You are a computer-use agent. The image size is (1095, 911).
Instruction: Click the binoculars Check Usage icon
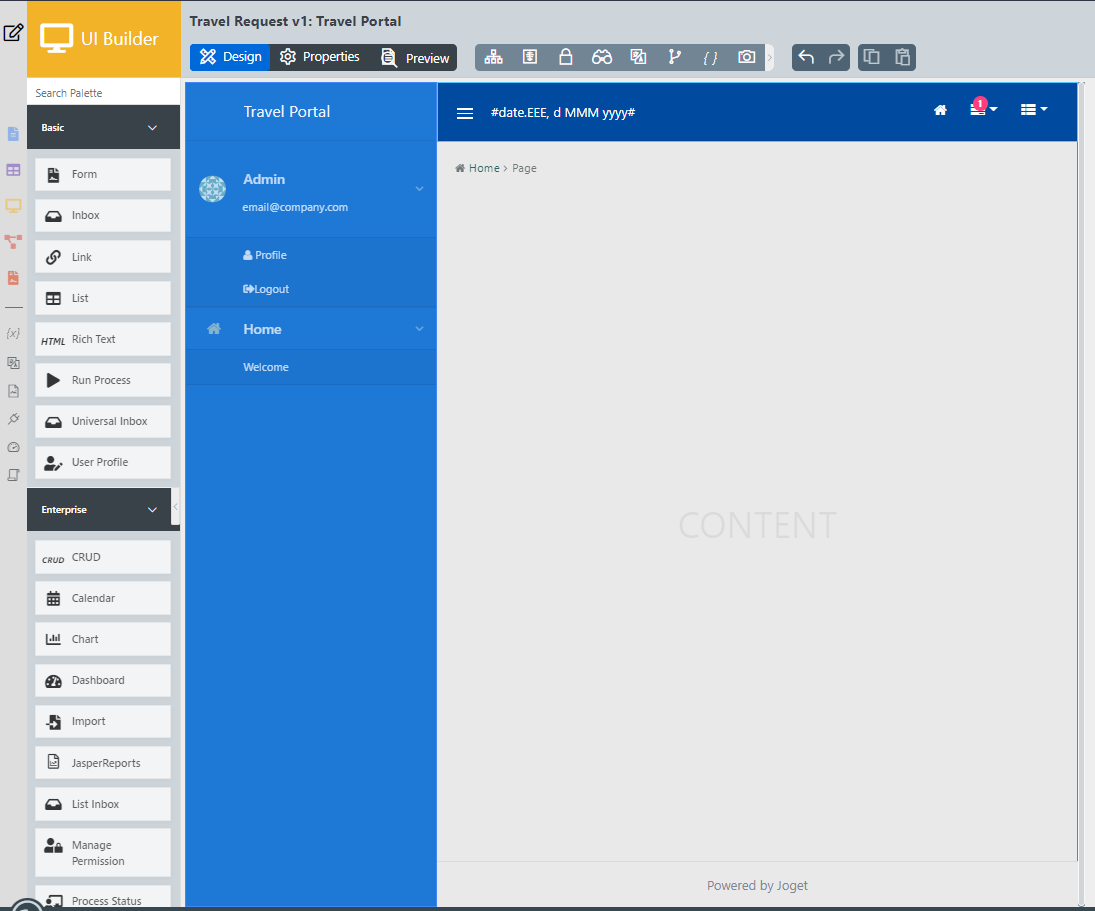point(602,57)
